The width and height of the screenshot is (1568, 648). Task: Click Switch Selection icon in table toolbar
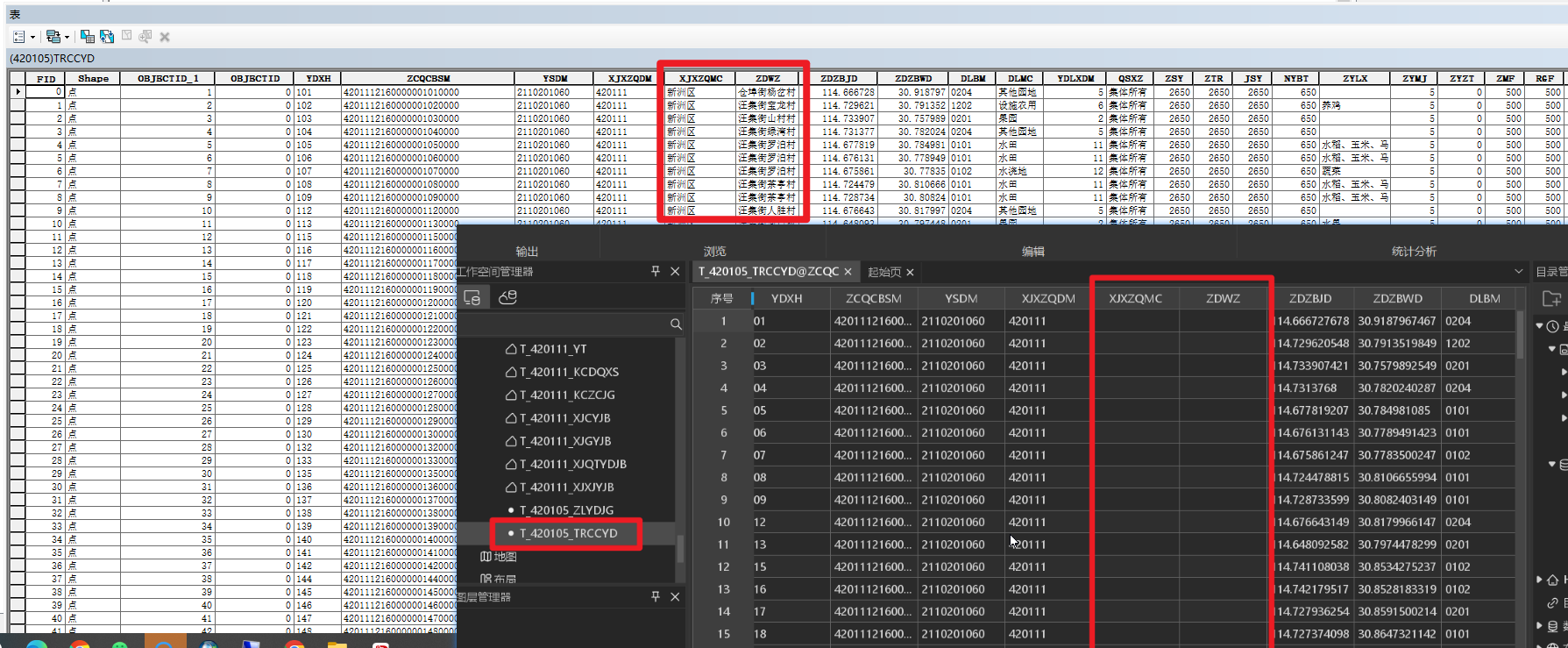[107, 37]
